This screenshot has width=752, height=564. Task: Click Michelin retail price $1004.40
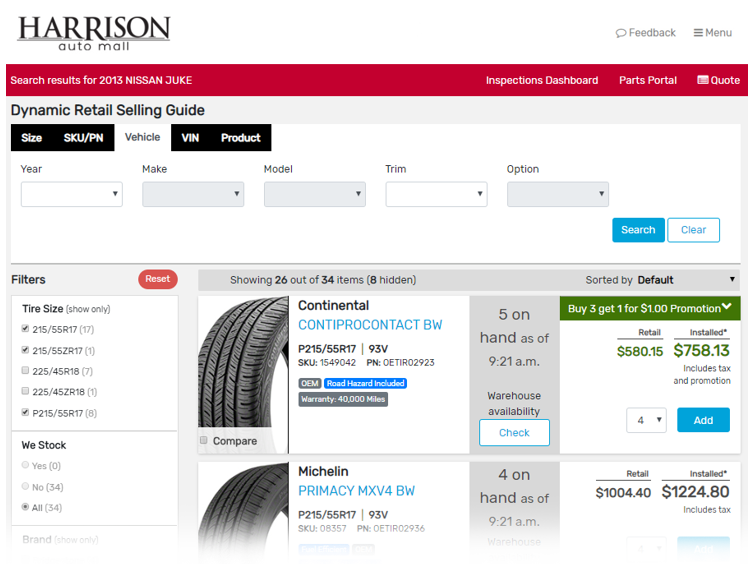(623, 493)
